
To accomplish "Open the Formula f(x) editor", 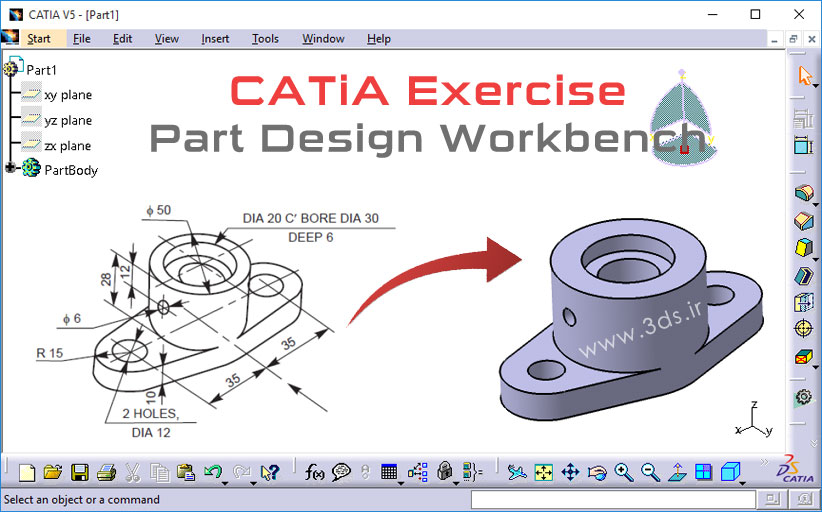I will 315,473.
